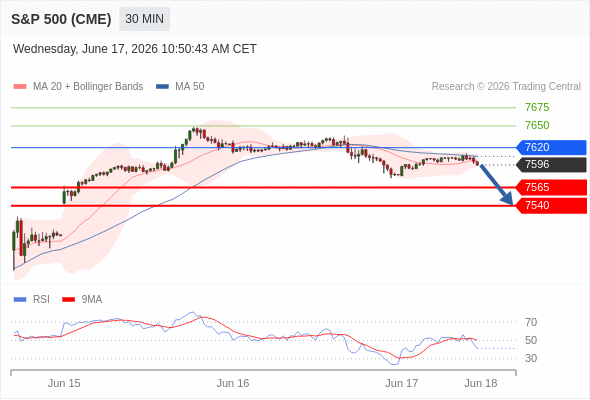Click the blue RSI legend swatch
The width and height of the screenshot is (590, 400).
[20, 300]
